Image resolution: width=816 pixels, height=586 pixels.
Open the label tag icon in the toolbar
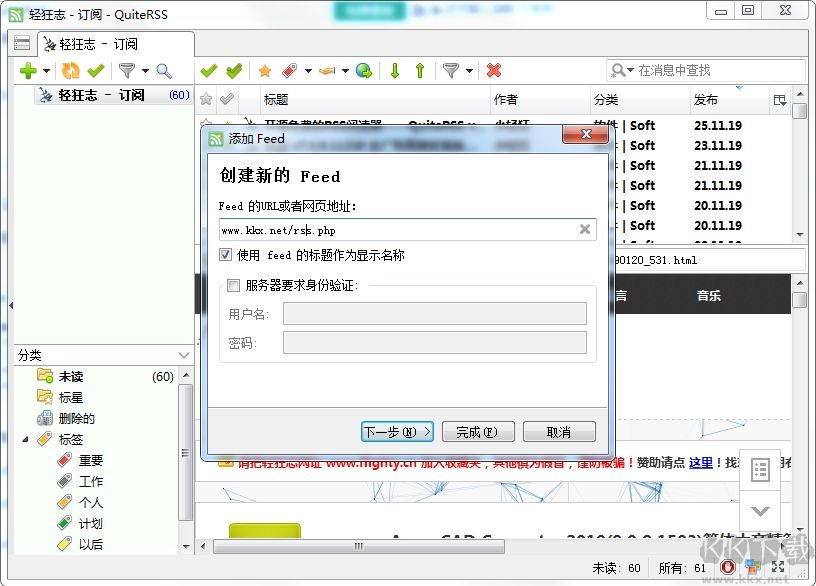point(289,70)
